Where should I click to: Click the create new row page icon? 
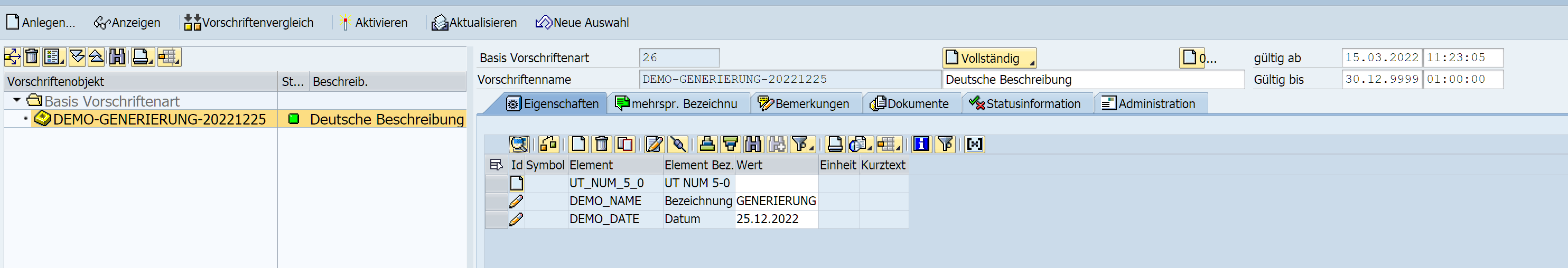pyautogui.click(x=577, y=144)
